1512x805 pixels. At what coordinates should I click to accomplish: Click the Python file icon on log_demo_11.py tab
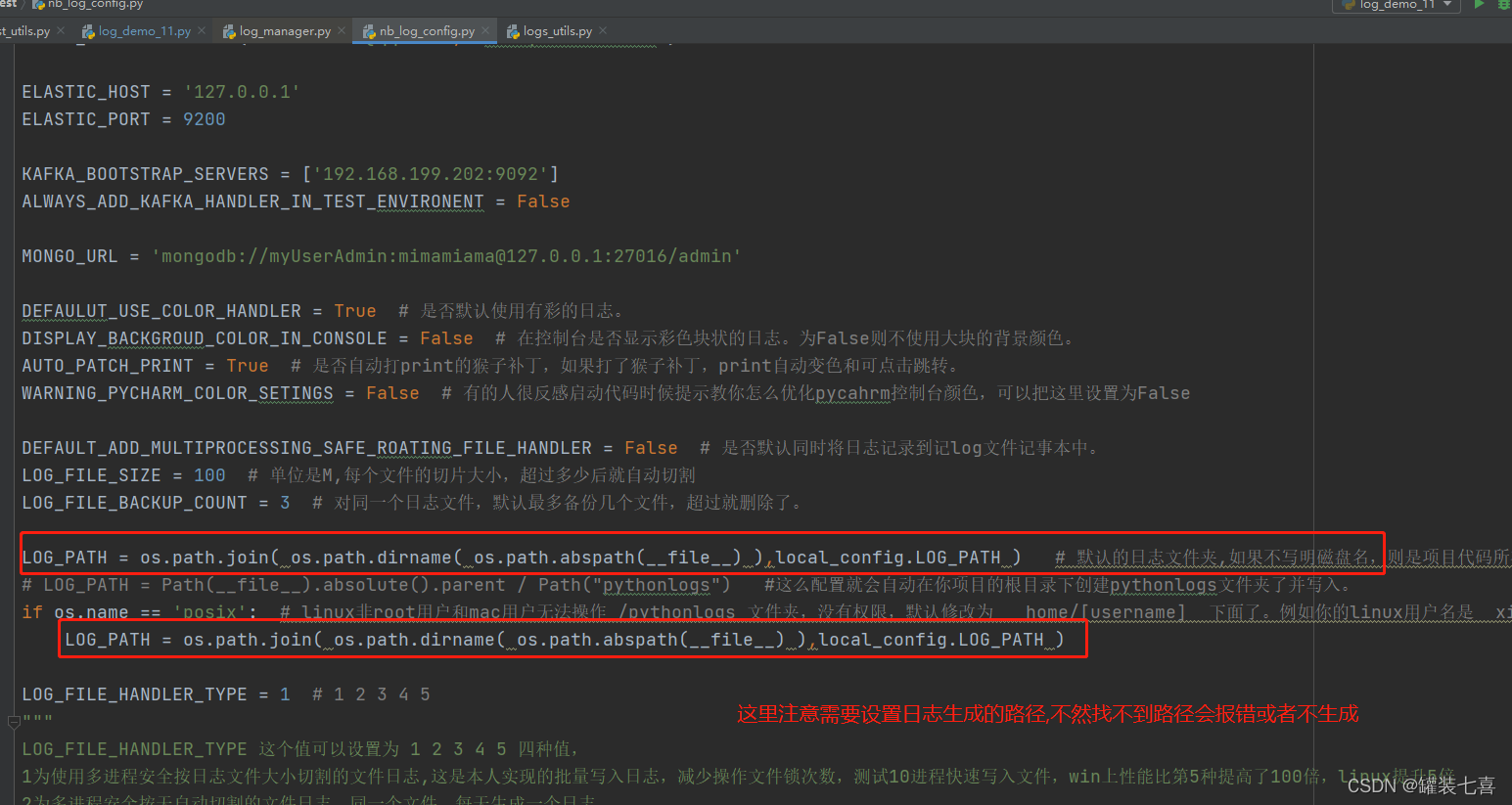88,31
